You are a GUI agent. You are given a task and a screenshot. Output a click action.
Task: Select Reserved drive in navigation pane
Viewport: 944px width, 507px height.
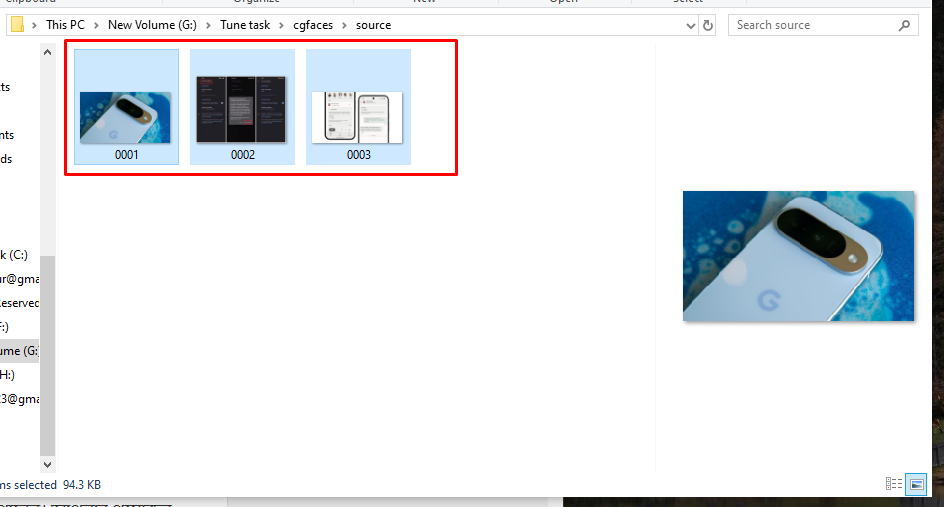click(x=19, y=303)
